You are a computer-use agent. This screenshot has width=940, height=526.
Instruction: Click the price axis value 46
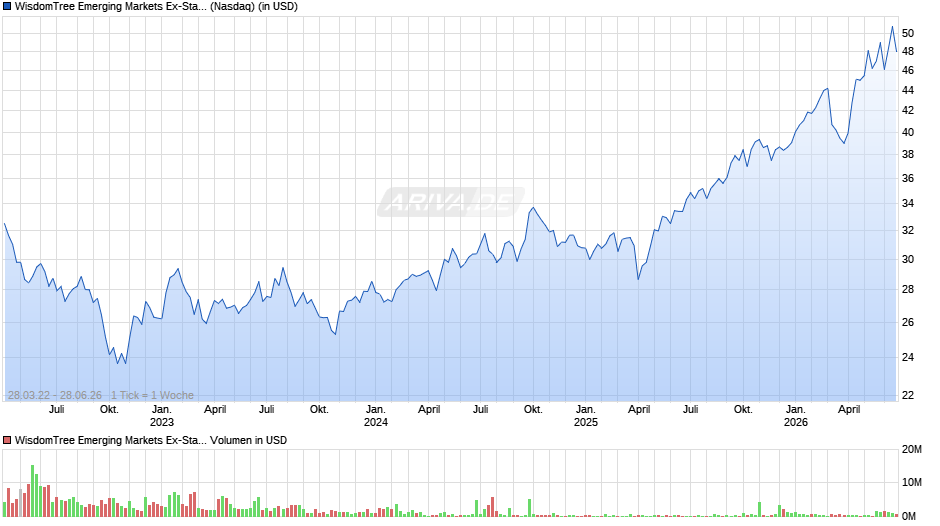908,71
